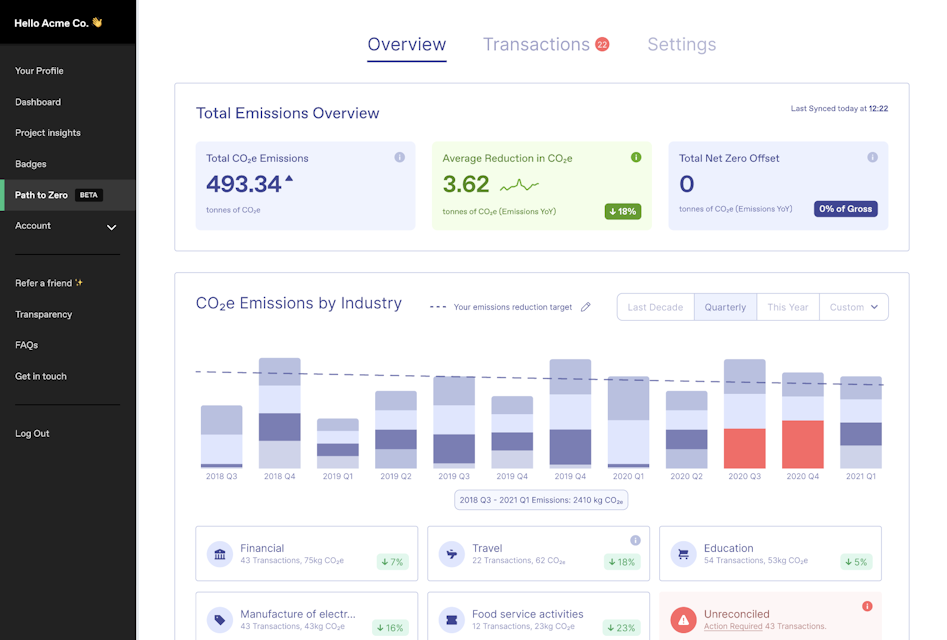The height and width of the screenshot is (640, 947).
Task: Click the Education cart icon
Action: click(x=684, y=554)
